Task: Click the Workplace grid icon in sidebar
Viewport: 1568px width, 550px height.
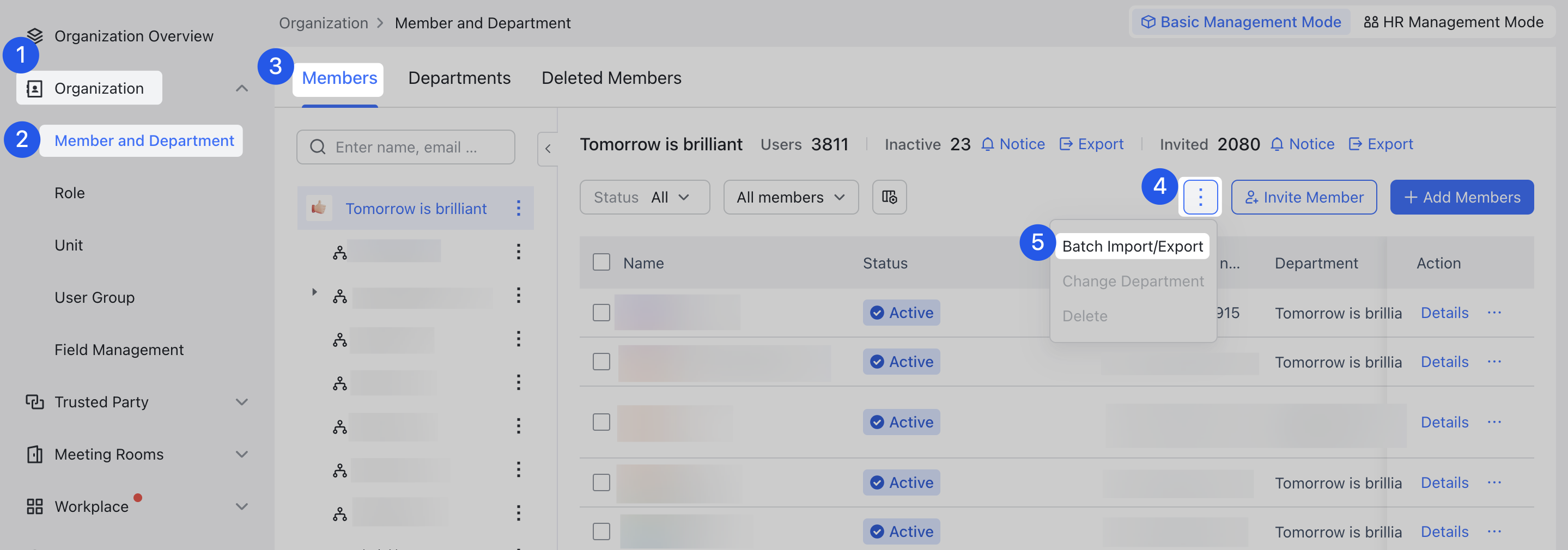Action: pyautogui.click(x=33, y=505)
